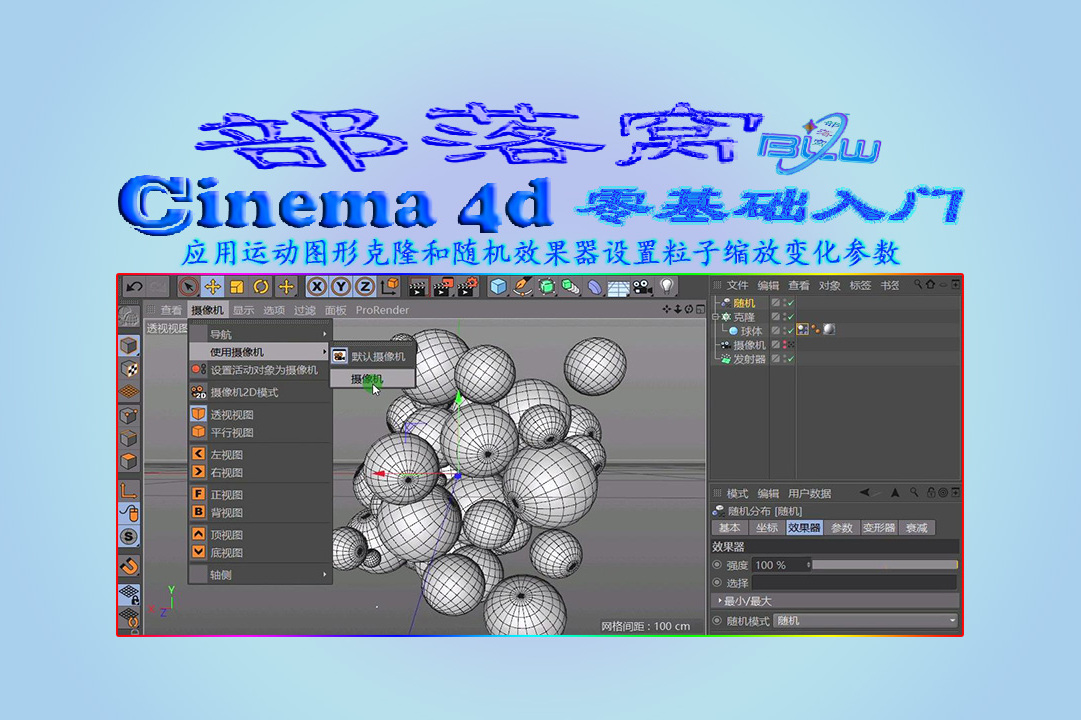Add a cube primitive object
This screenshot has height=720, width=1081.
pyautogui.click(x=498, y=286)
